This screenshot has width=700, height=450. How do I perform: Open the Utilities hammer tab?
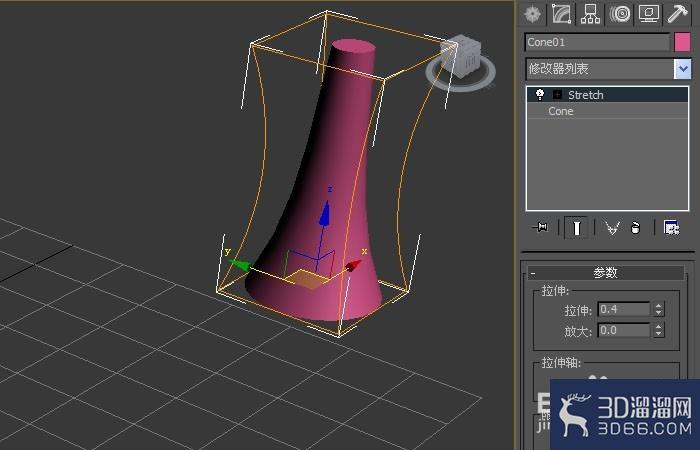pos(678,14)
